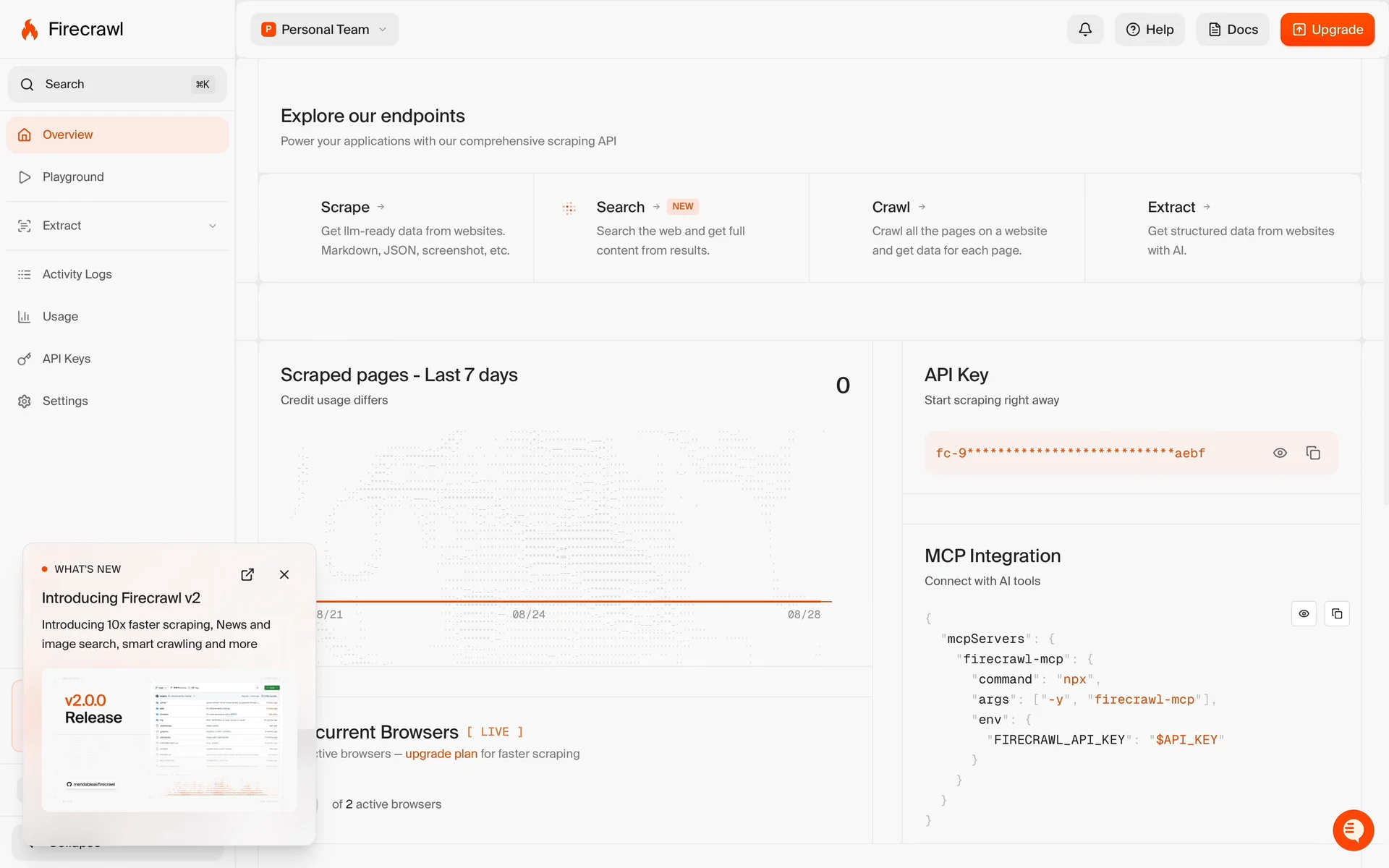Open What's New in external window

coord(247,574)
